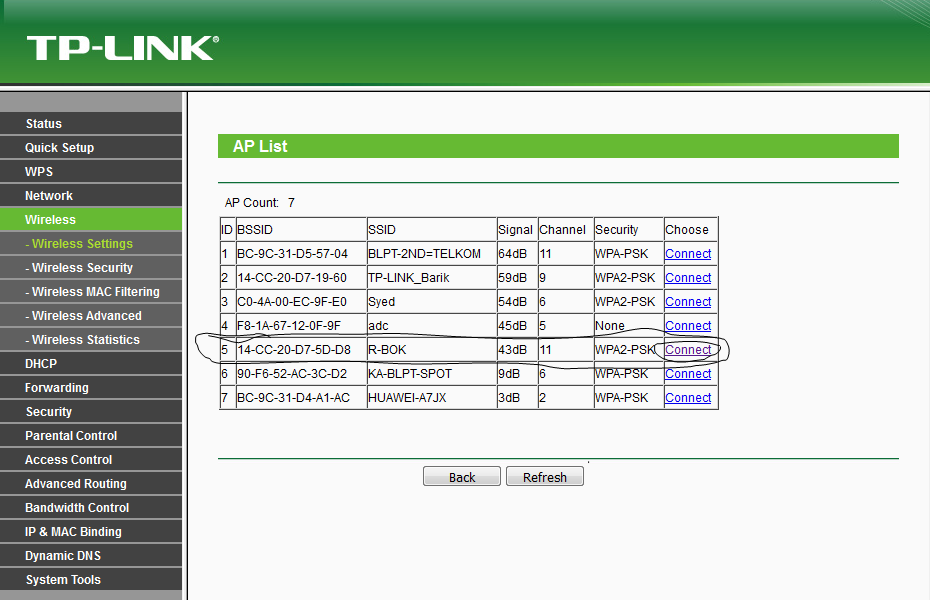Click the 43dB signal value
This screenshot has width=930, height=600.
[512, 350]
